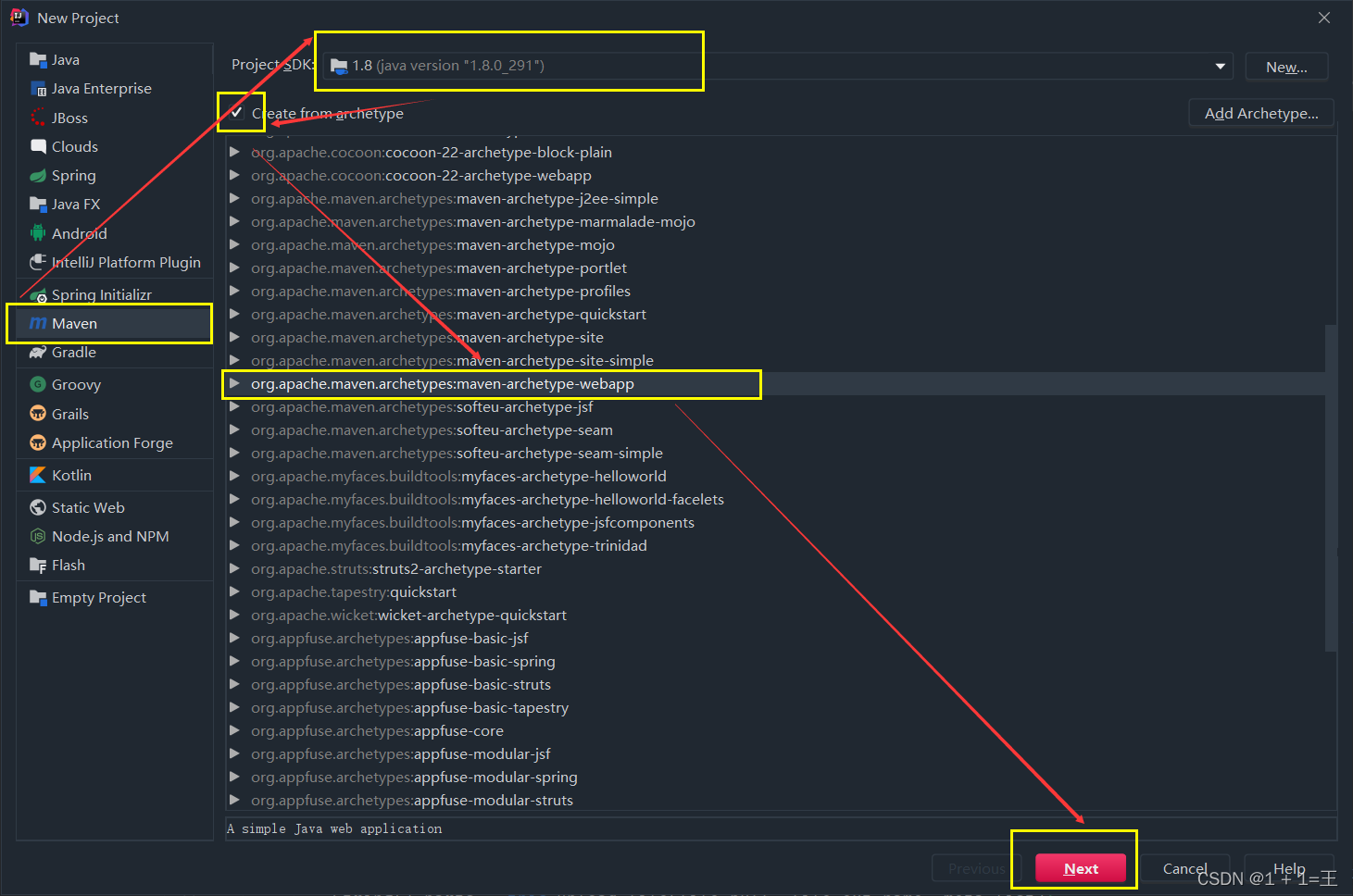Click the Empty Project icon
This screenshot has width=1353, height=896.
point(38,598)
